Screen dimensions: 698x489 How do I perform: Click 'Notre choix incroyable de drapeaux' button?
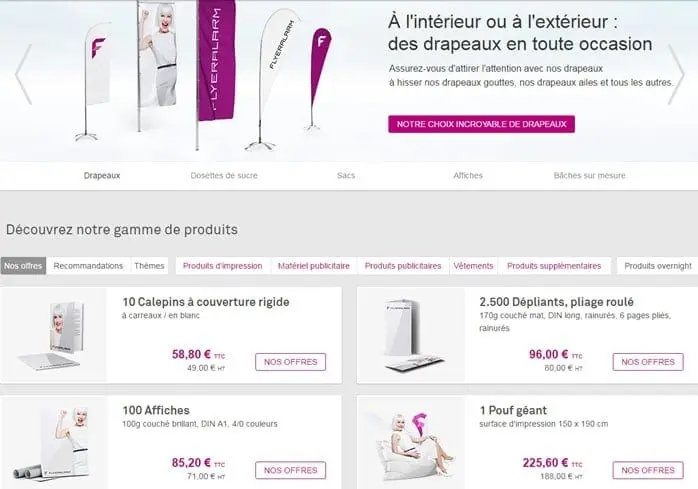[x=481, y=124]
